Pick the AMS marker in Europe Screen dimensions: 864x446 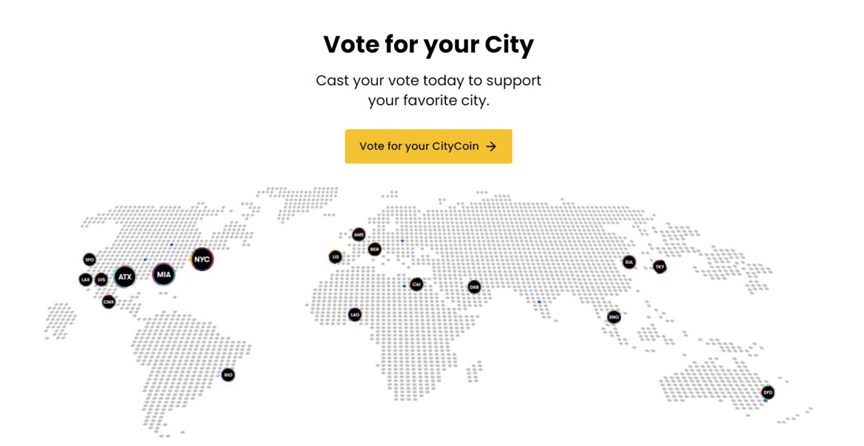pos(359,234)
